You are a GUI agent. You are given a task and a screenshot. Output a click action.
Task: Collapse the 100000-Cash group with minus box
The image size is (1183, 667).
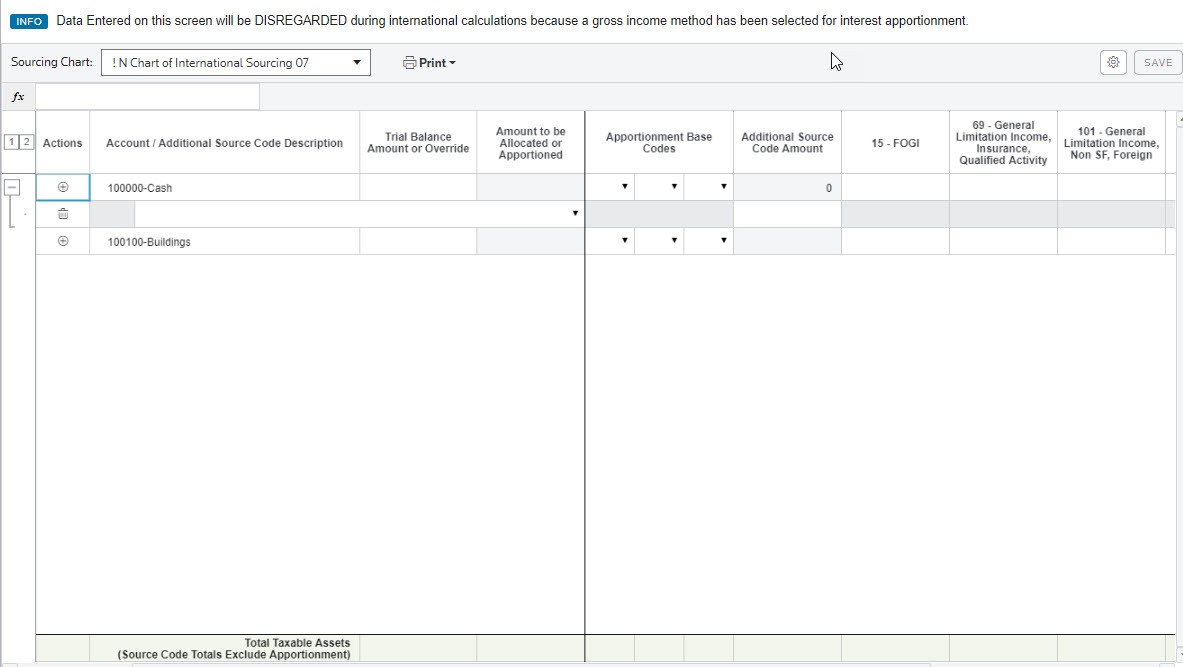(12, 187)
